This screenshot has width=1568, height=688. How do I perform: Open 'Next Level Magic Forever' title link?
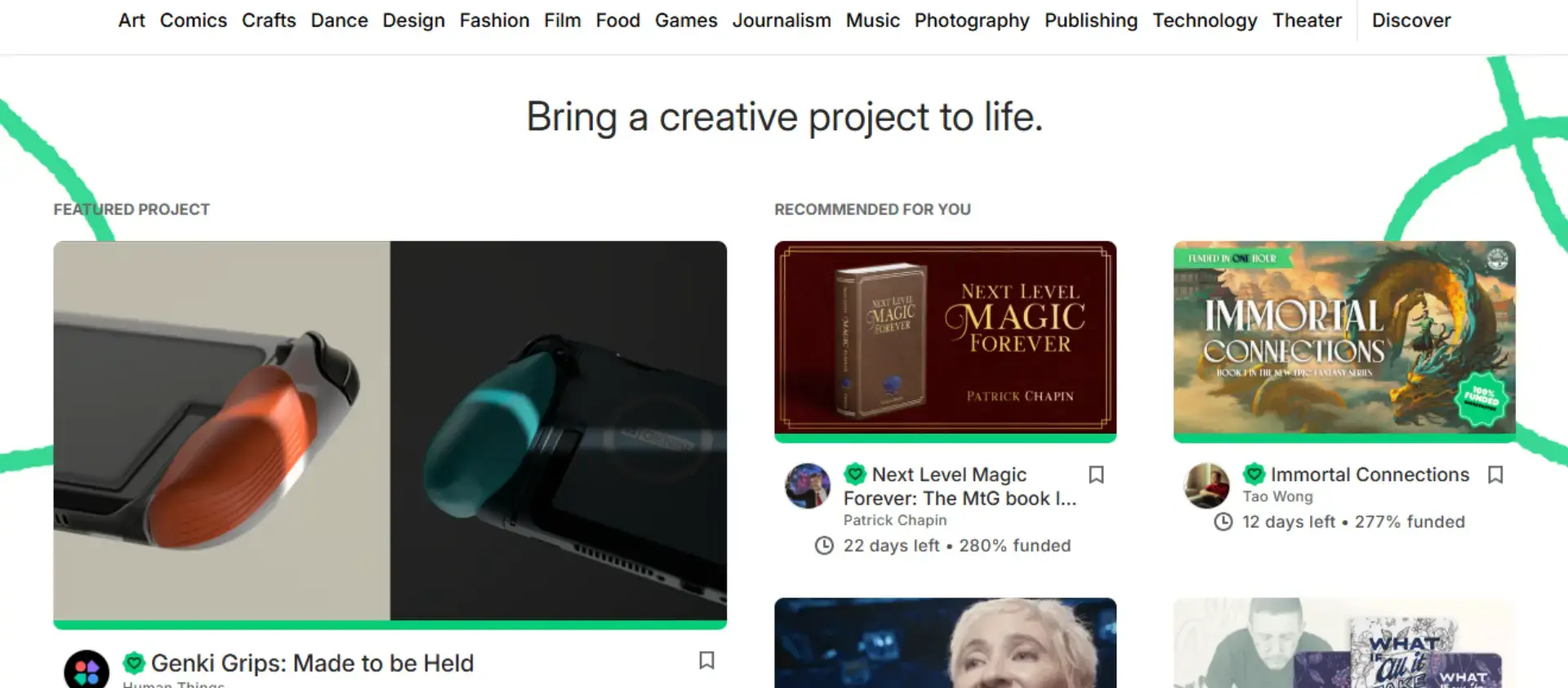pos(960,486)
